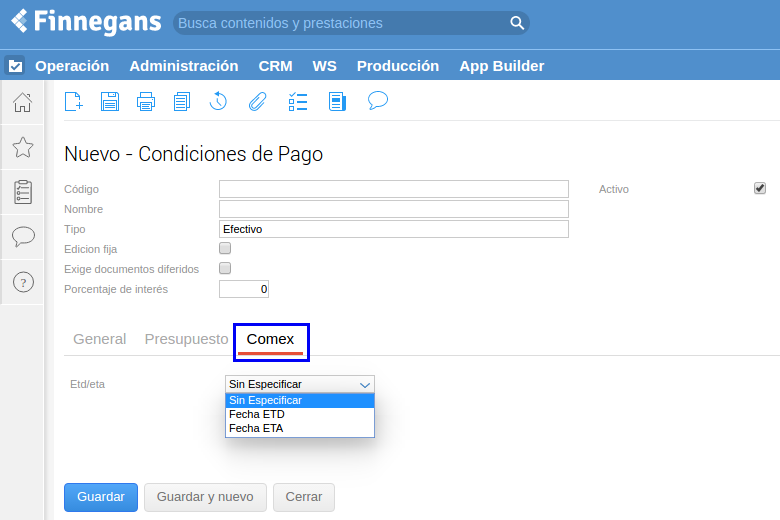Open the Administración menu
Screen dimensions: 780x520
coord(184,66)
